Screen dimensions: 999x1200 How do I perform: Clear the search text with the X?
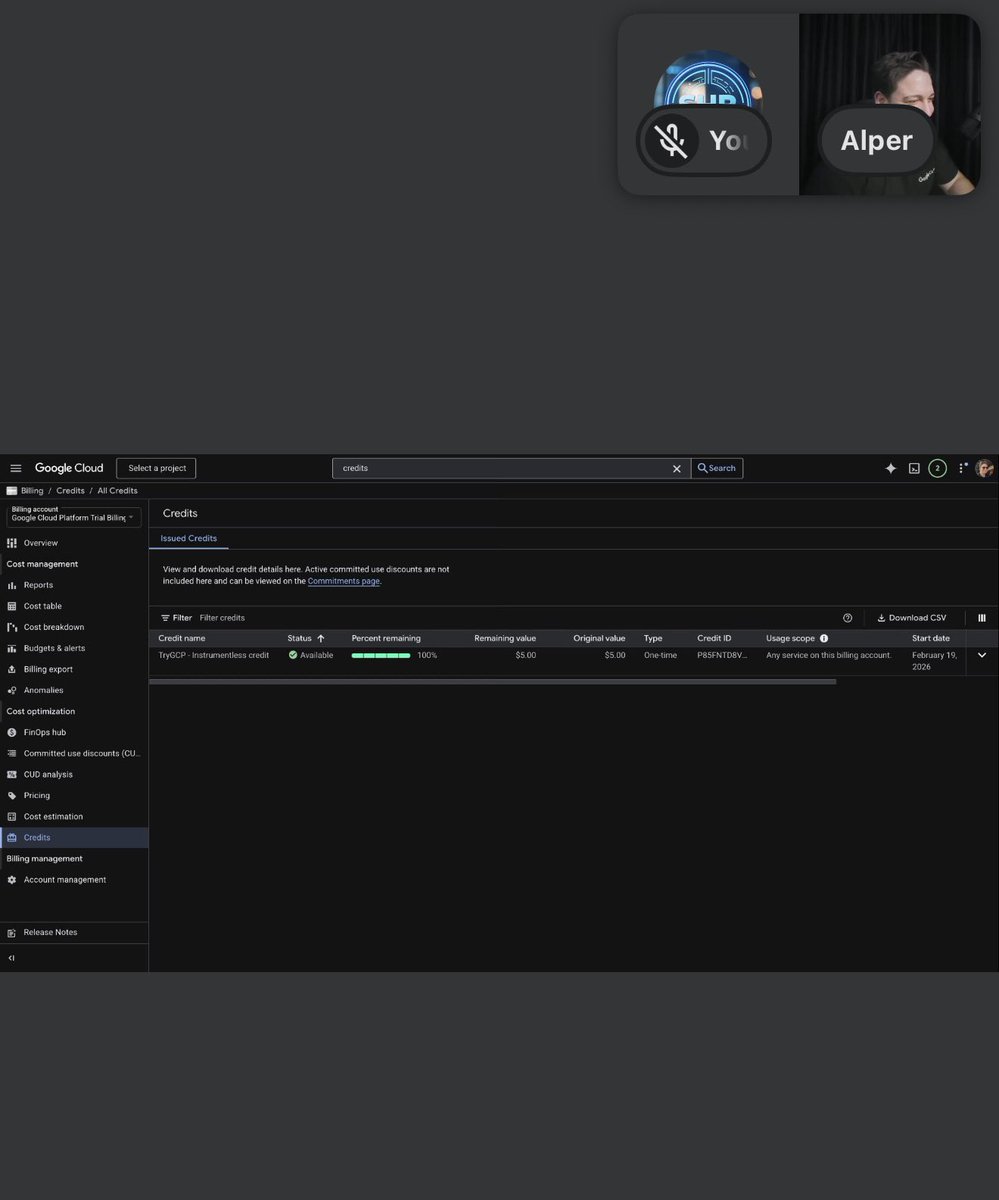[x=677, y=468]
